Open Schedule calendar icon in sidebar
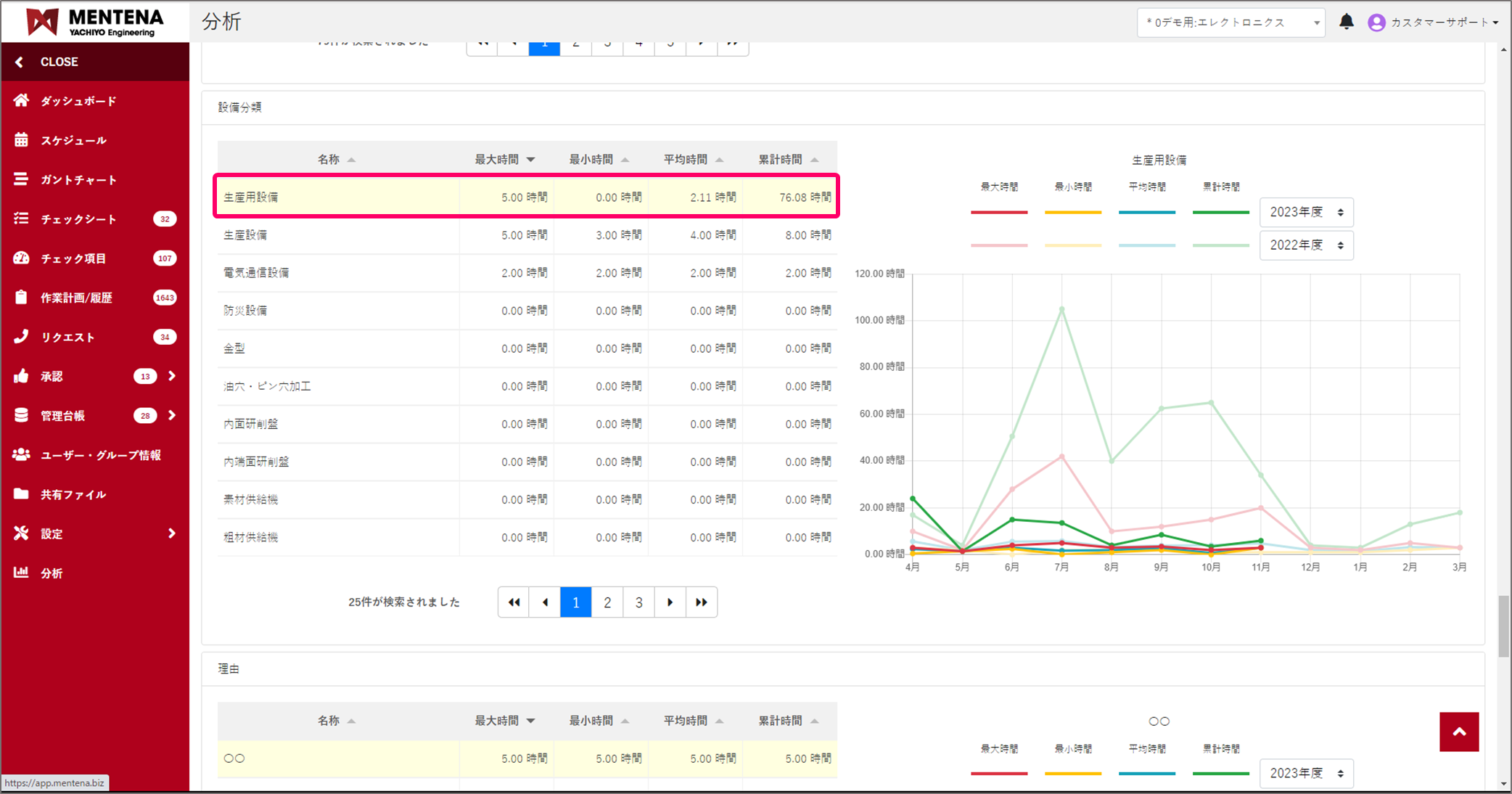Image resolution: width=1512 pixels, height=794 pixels. click(21, 140)
